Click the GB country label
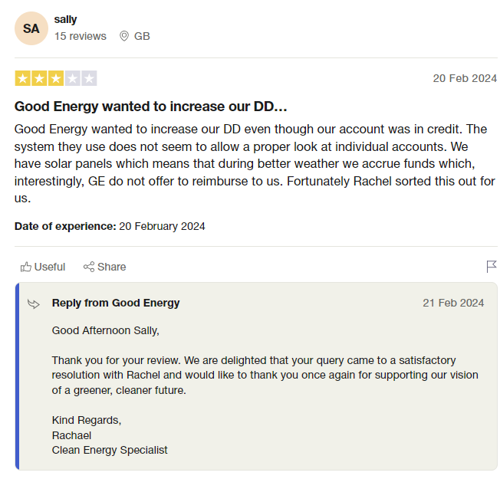 tap(142, 36)
